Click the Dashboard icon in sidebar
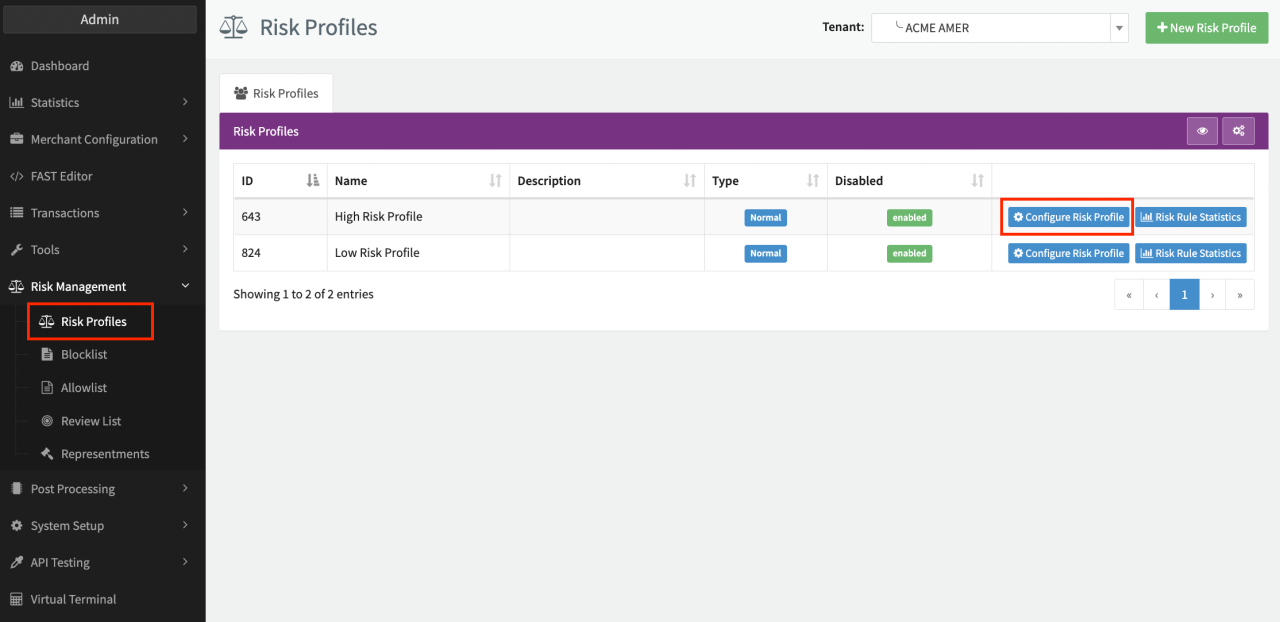 click(16, 66)
